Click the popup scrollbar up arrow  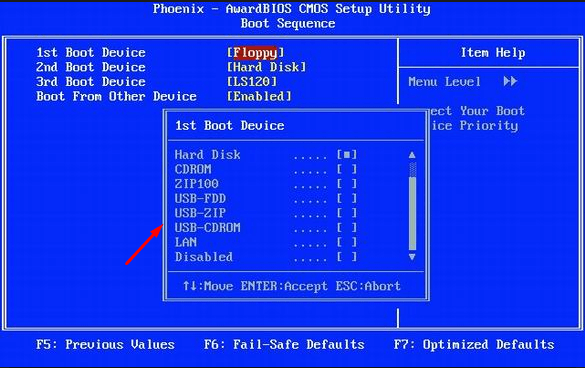click(x=412, y=155)
